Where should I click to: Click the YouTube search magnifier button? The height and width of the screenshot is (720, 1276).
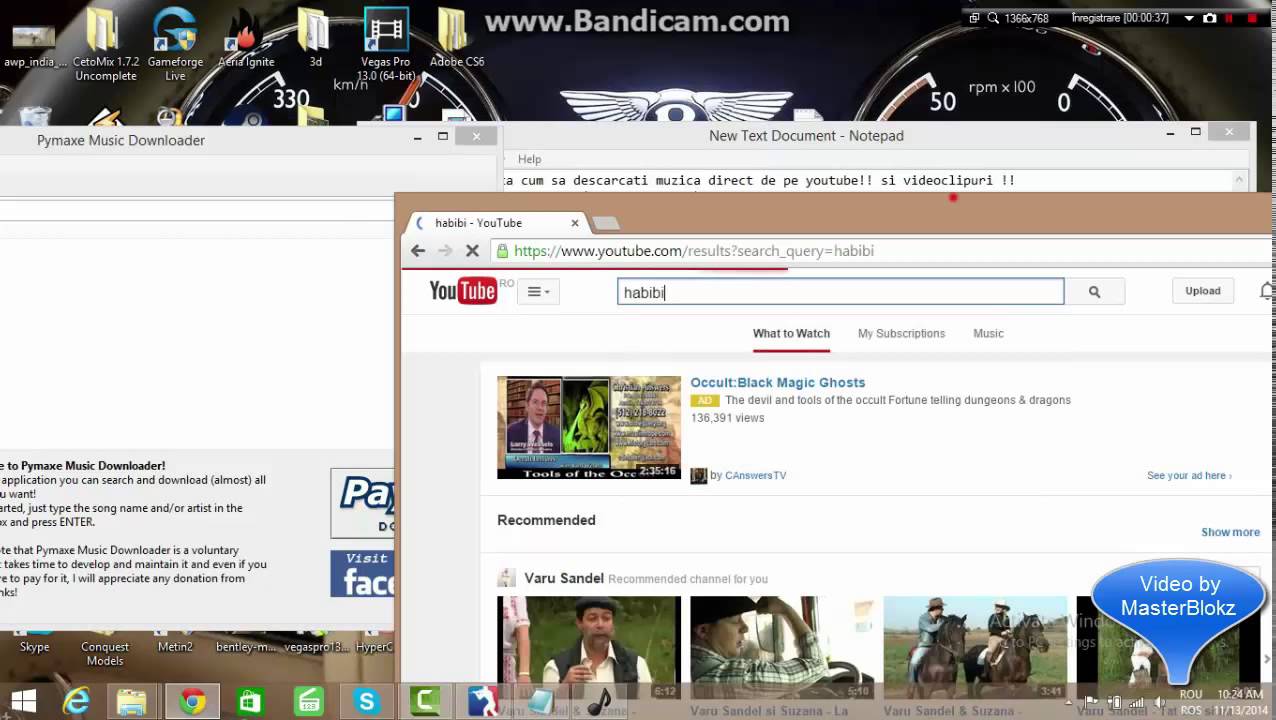point(1094,292)
